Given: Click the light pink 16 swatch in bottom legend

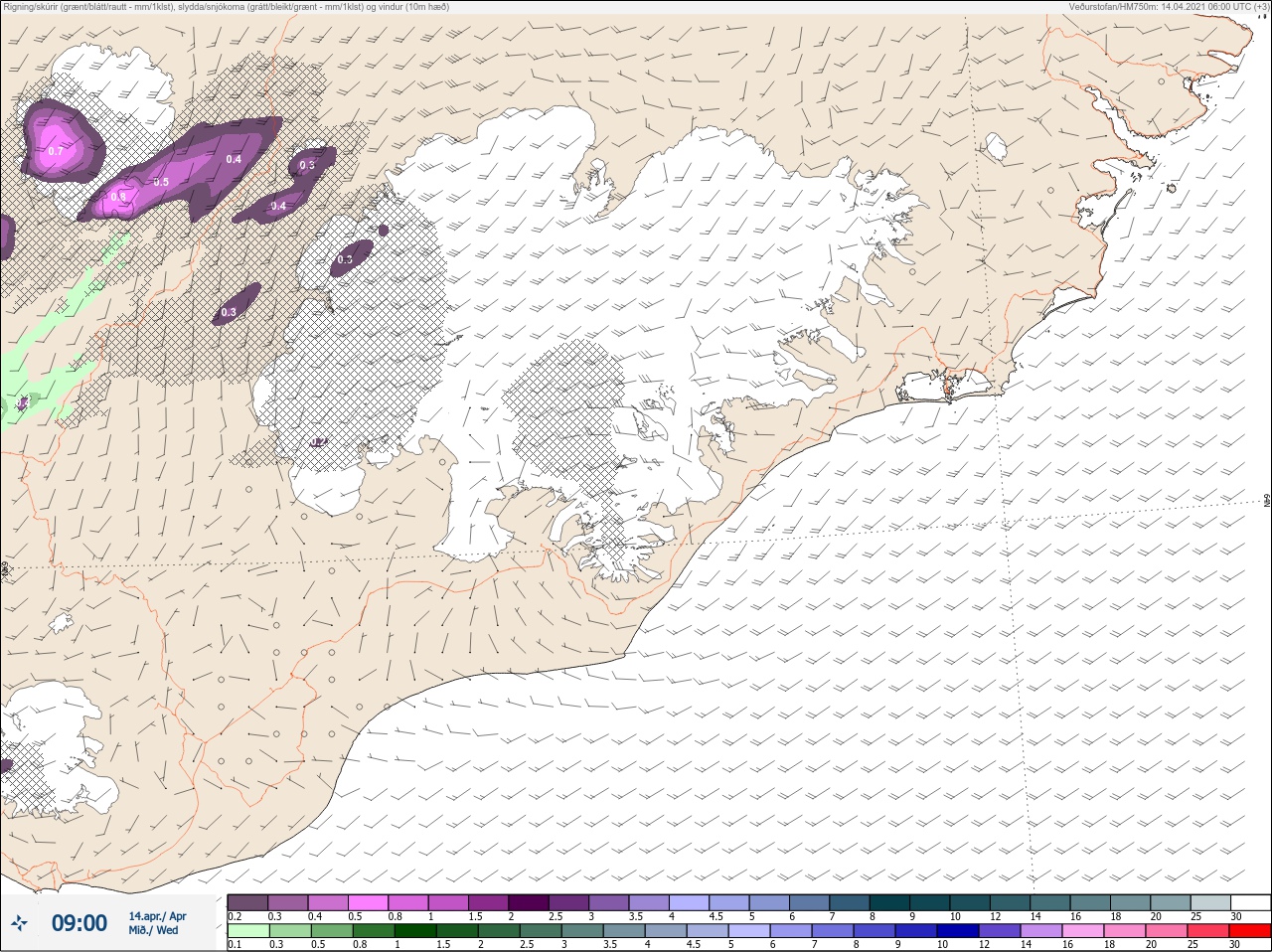Looking at the screenshot, I should (1083, 931).
